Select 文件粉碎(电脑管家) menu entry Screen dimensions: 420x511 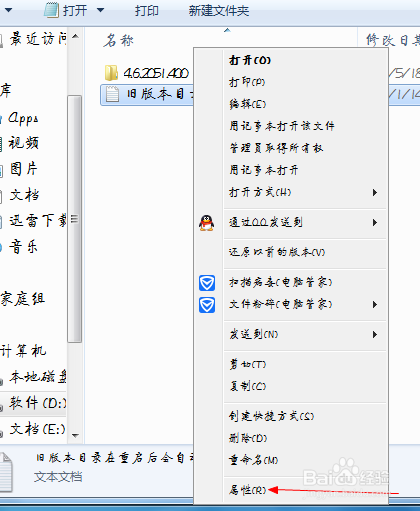click(281, 304)
